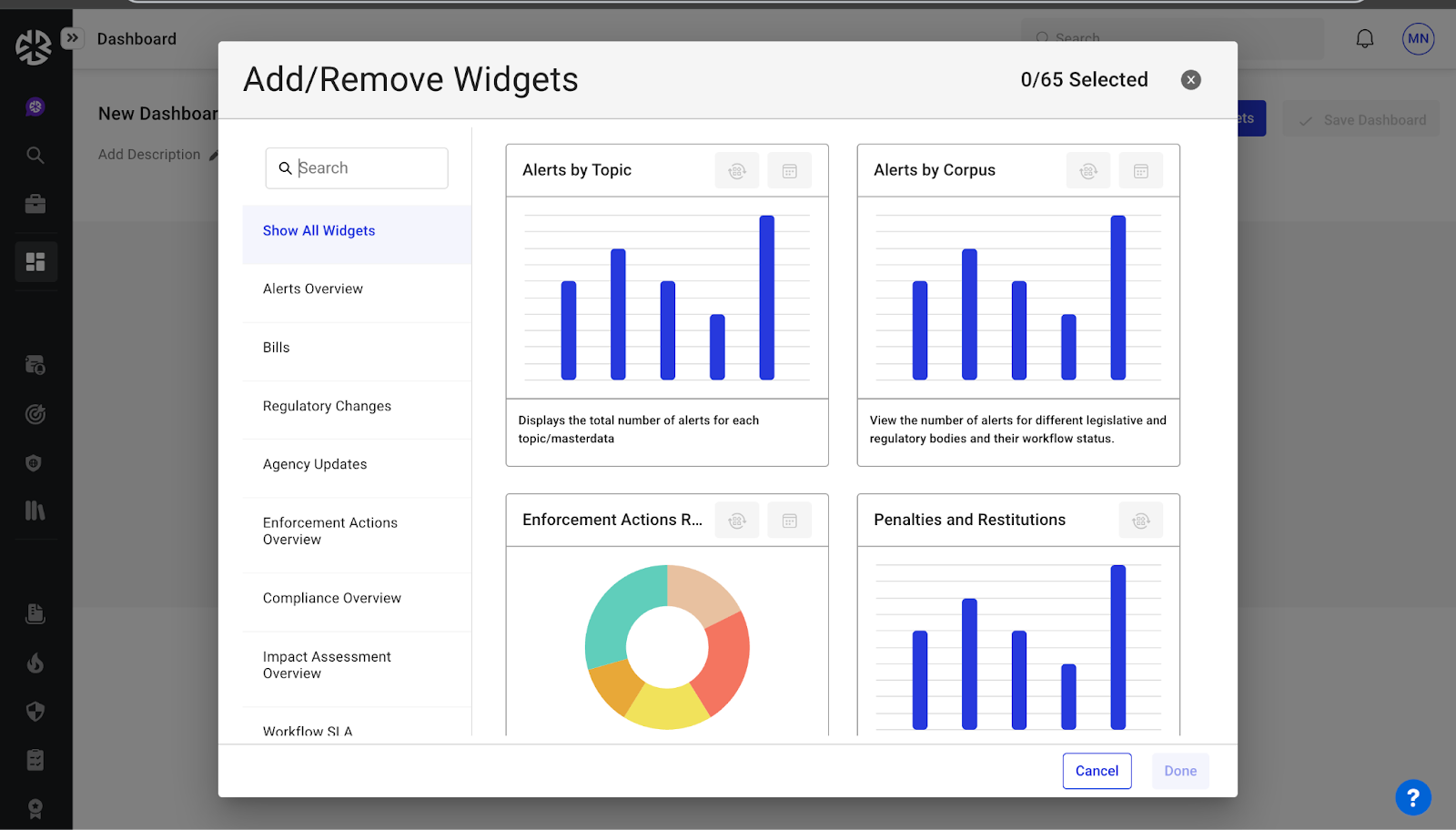This screenshot has width=1456, height=830.
Task: Expand the sidebar with double-chevron button
Action: coord(72,38)
